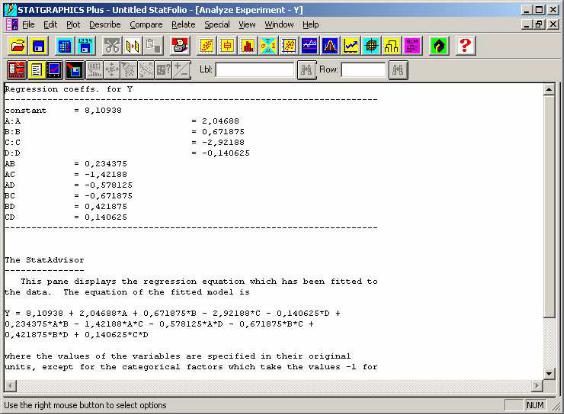
Task: Click the NUM status bar indicator
Action: [535, 405]
